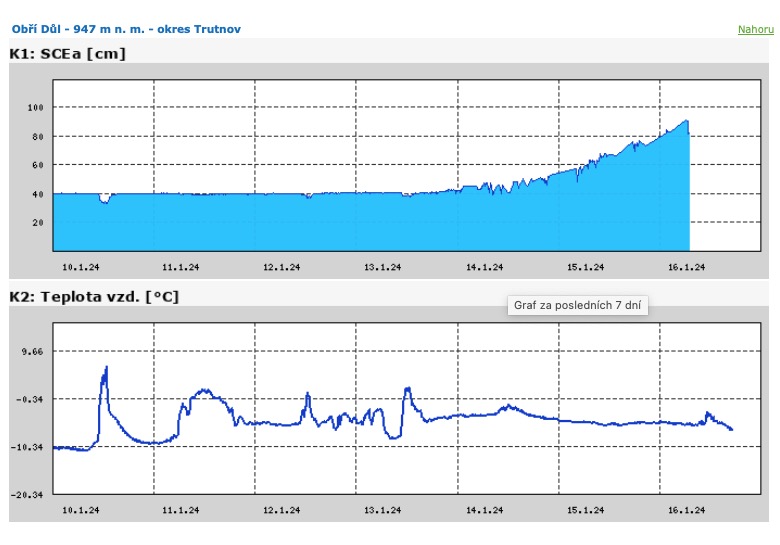Click the small snow depth dip near 10.1.24

tap(104, 200)
